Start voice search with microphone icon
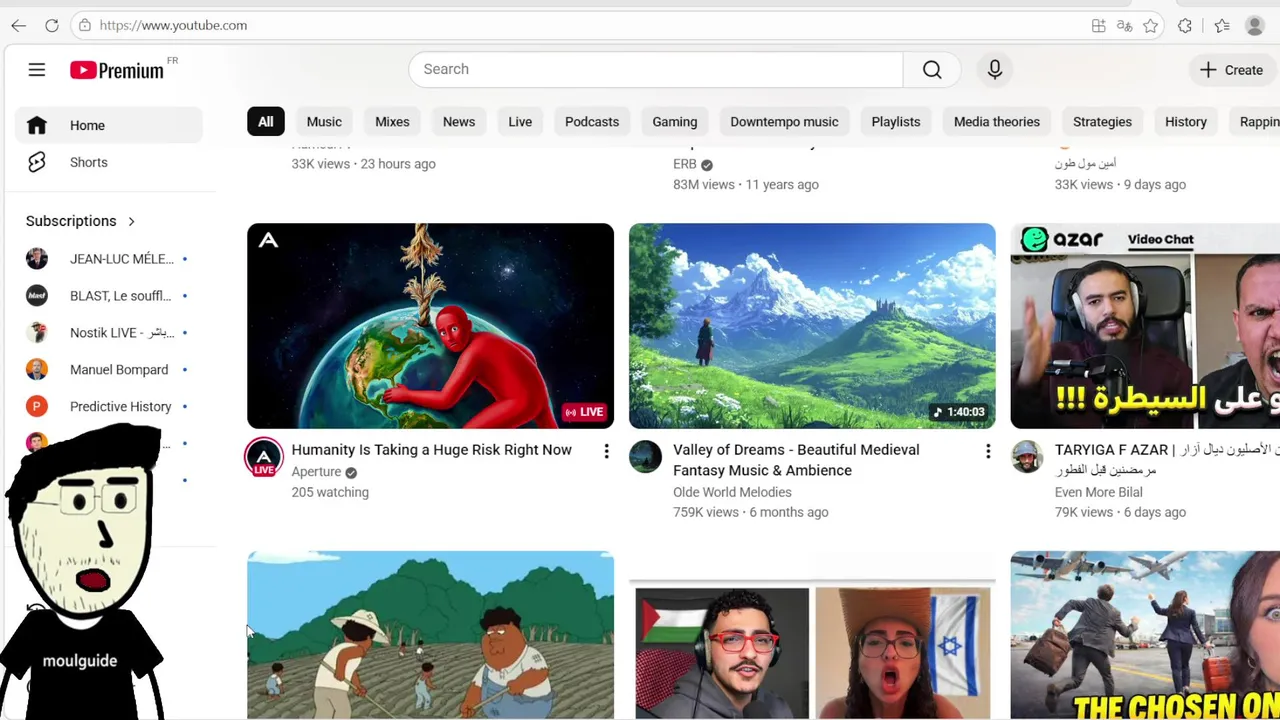Image resolution: width=1280 pixels, height=720 pixels. click(x=995, y=69)
